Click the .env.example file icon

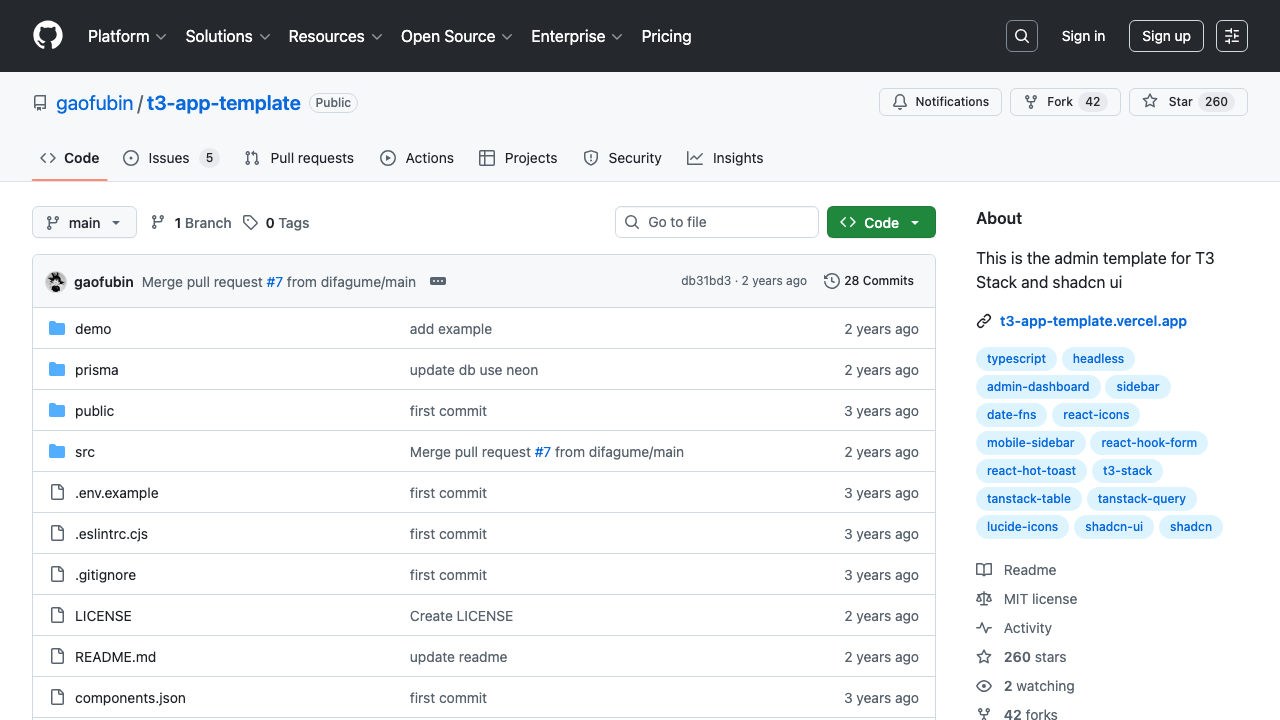coord(57,493)
